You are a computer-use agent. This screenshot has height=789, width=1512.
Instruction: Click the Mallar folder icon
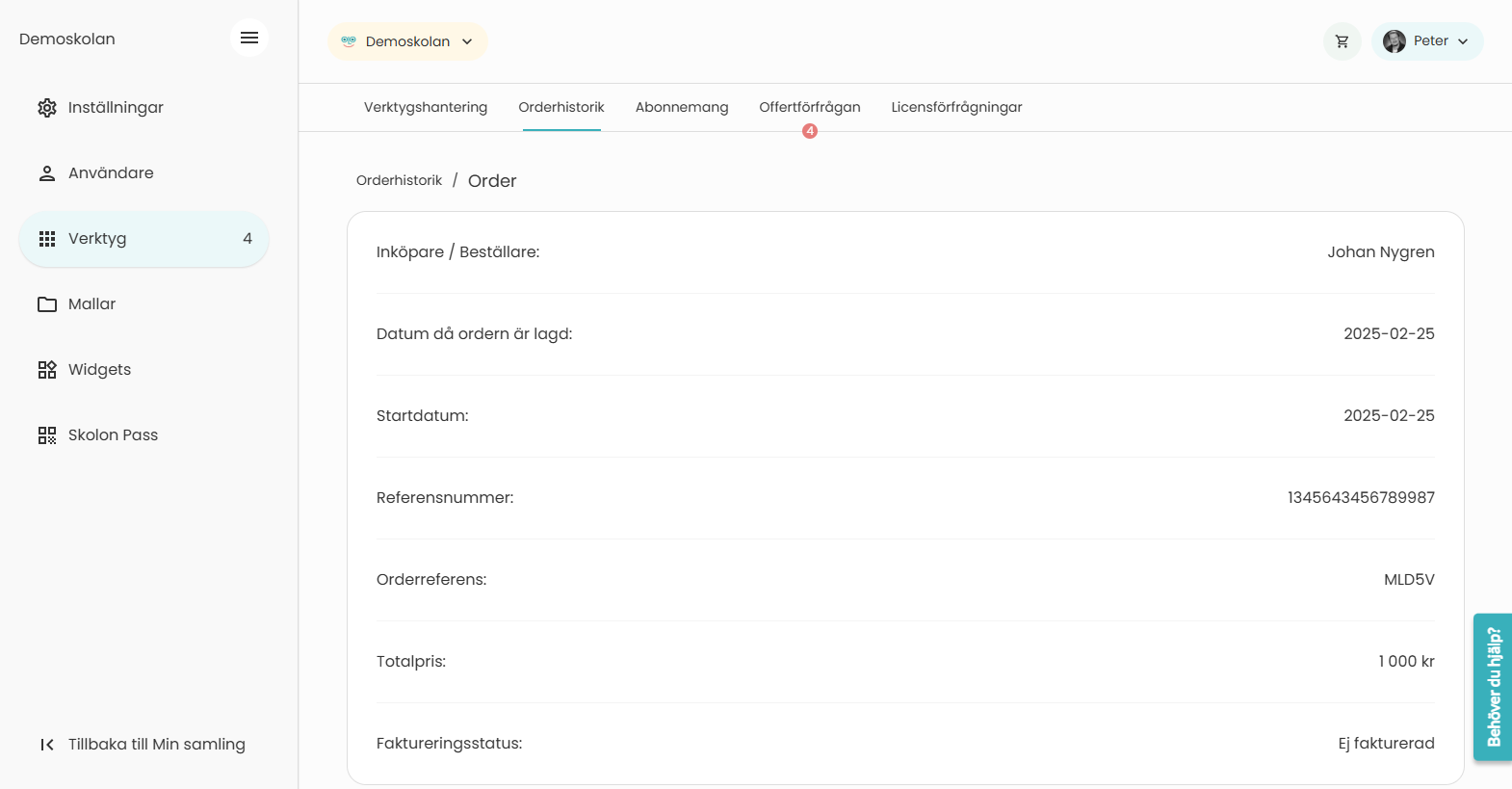pos(47,304)
